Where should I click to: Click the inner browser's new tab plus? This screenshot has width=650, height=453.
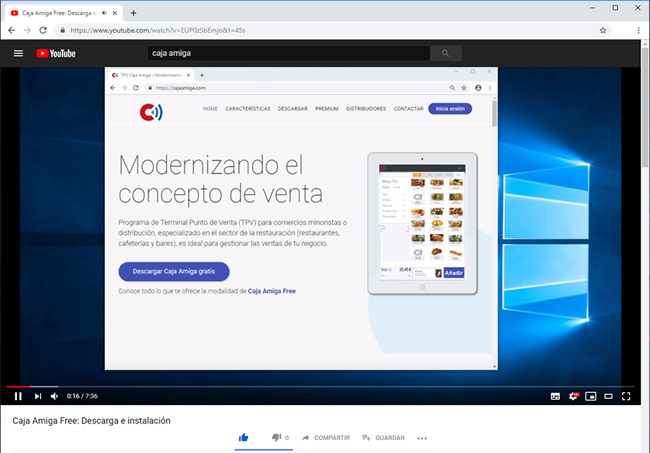[x=202, y=75]
